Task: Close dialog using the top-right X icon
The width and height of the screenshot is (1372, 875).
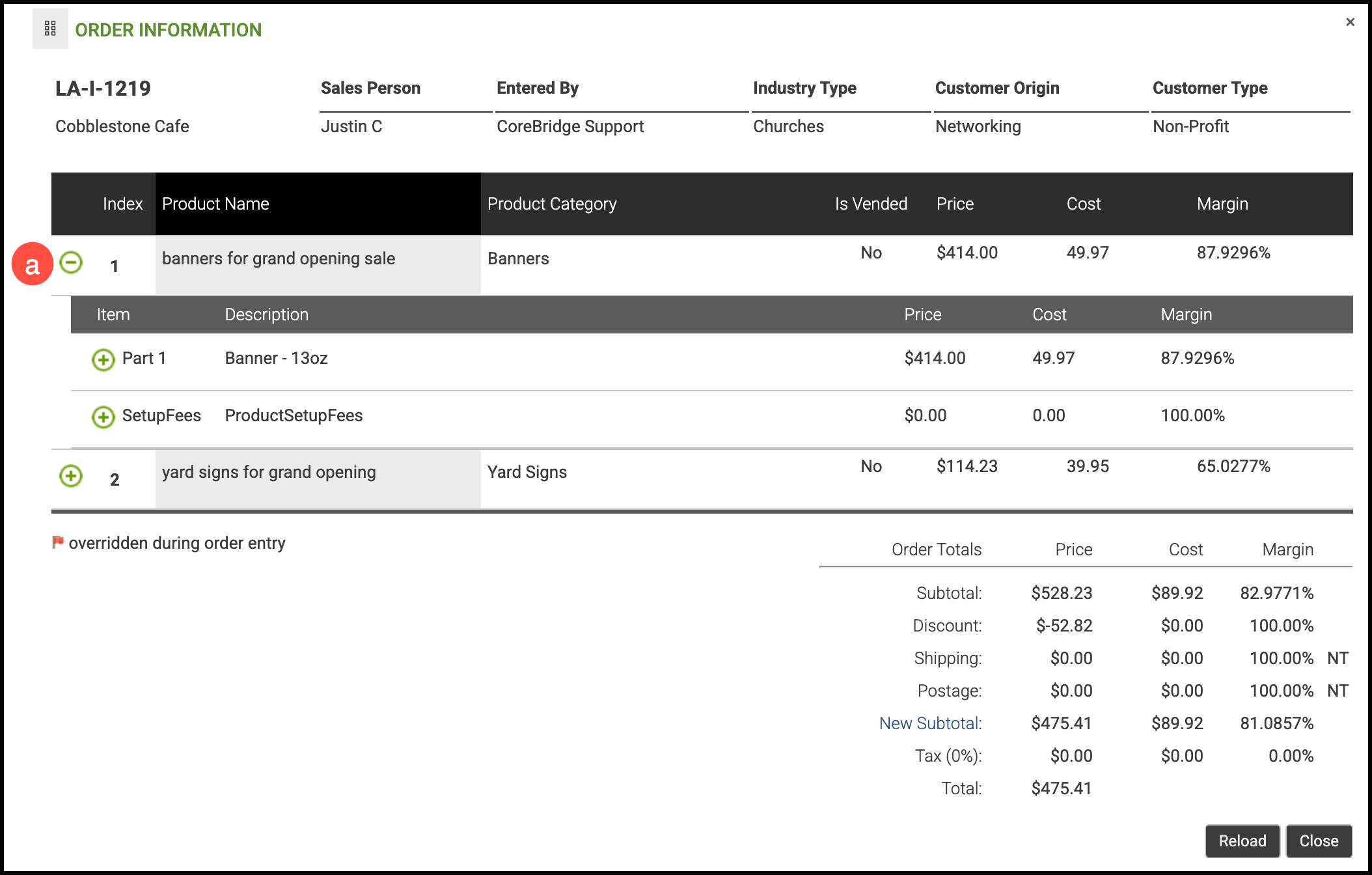Action: pyautogui.click(x=1350, y=22)
